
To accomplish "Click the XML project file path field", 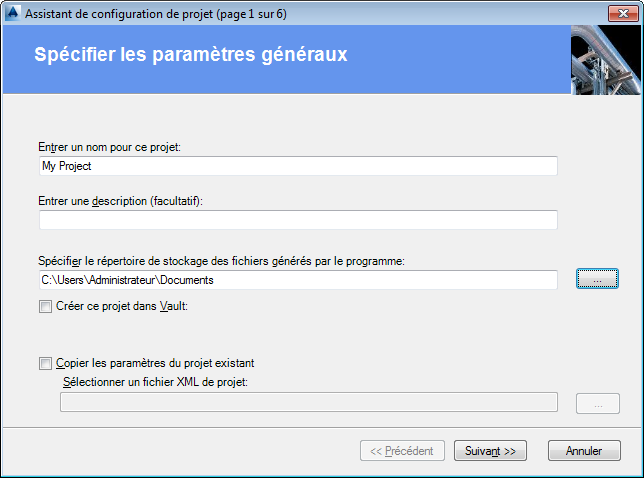I will coord(308,402).
